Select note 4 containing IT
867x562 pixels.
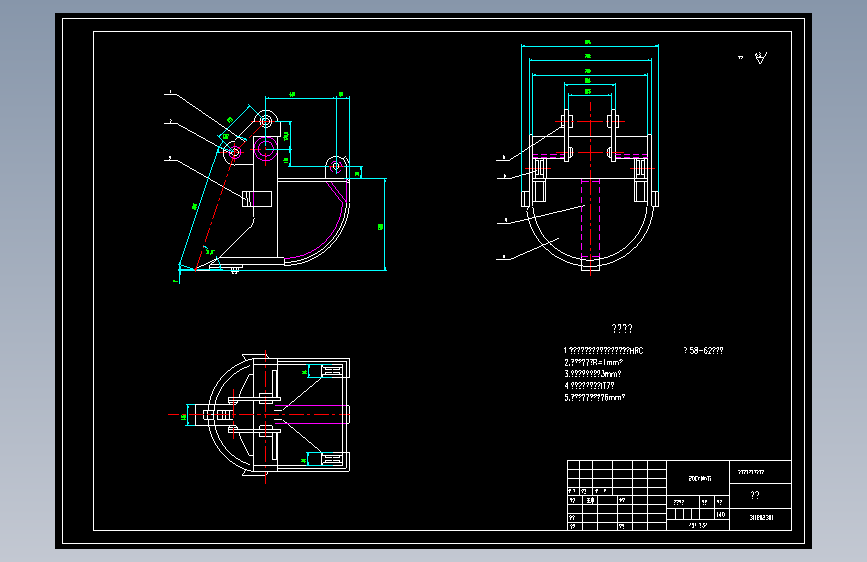click(589, 386)
